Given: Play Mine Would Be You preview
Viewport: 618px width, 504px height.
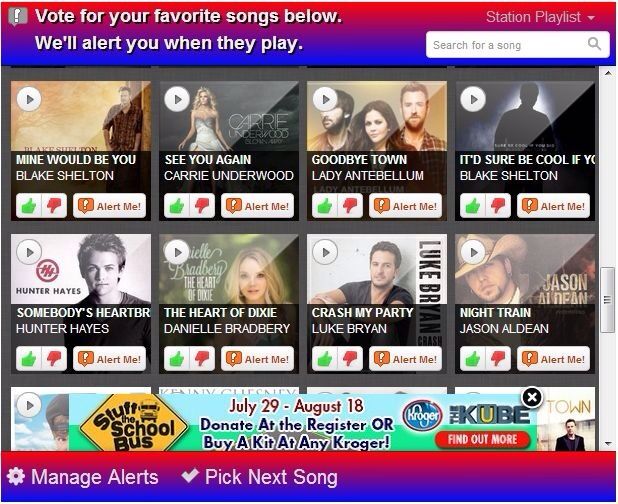Looking at the screenshot, I should point(29,99).
